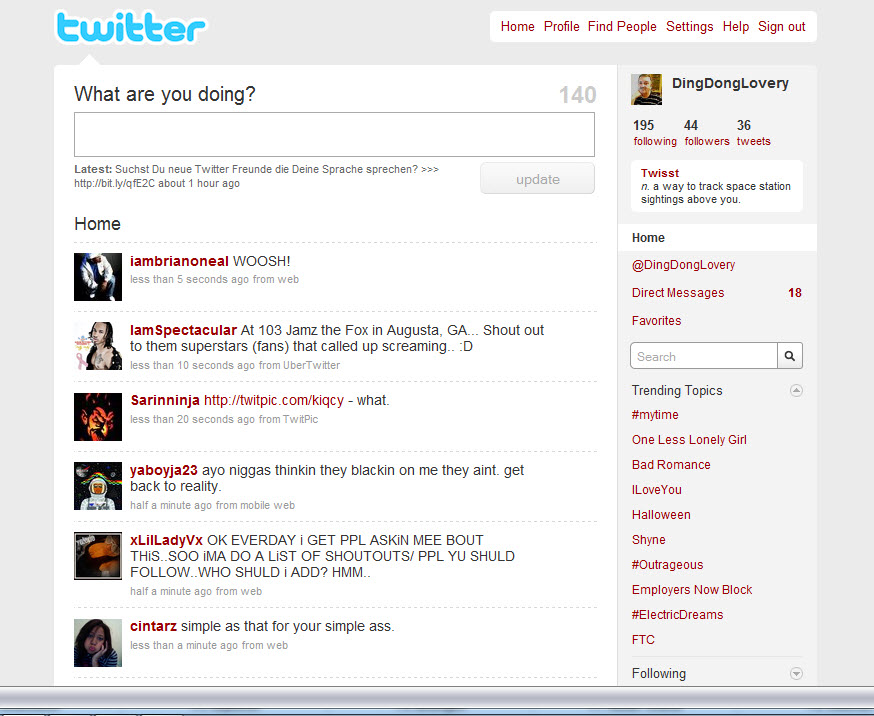View the 44 followers list
Image resolution: width=874 pixels, height=716 pixels.
pos(707,133)
